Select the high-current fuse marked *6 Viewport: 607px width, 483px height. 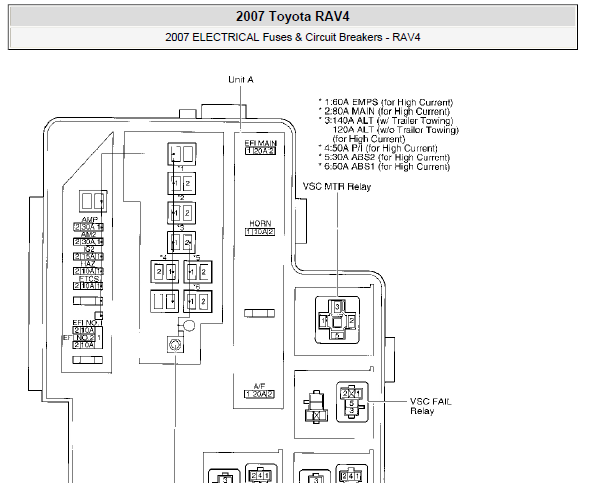(x=198, y=301)
